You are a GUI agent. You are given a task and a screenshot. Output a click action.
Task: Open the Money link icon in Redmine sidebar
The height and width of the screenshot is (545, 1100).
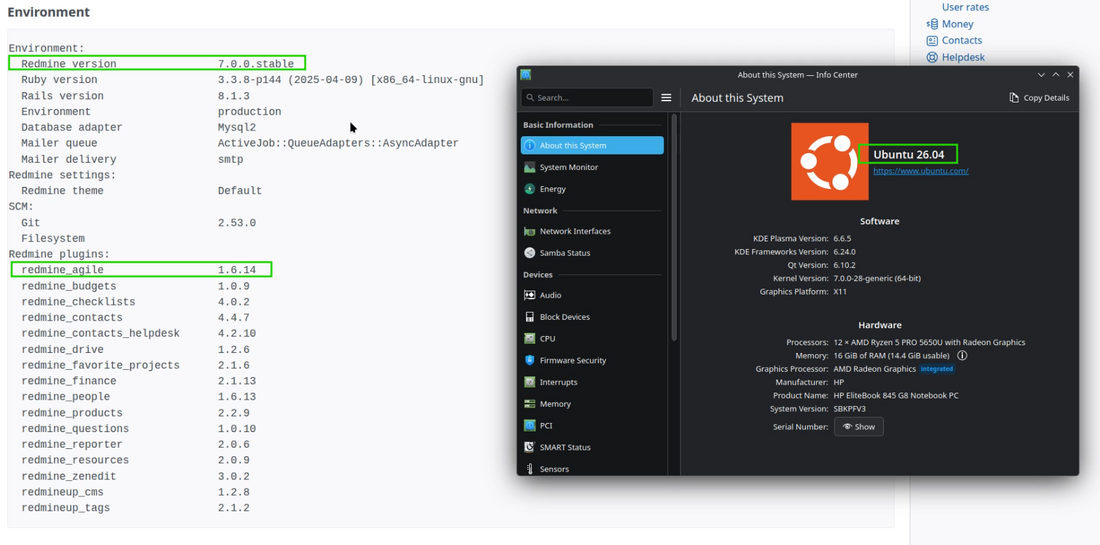coord(932,24)
